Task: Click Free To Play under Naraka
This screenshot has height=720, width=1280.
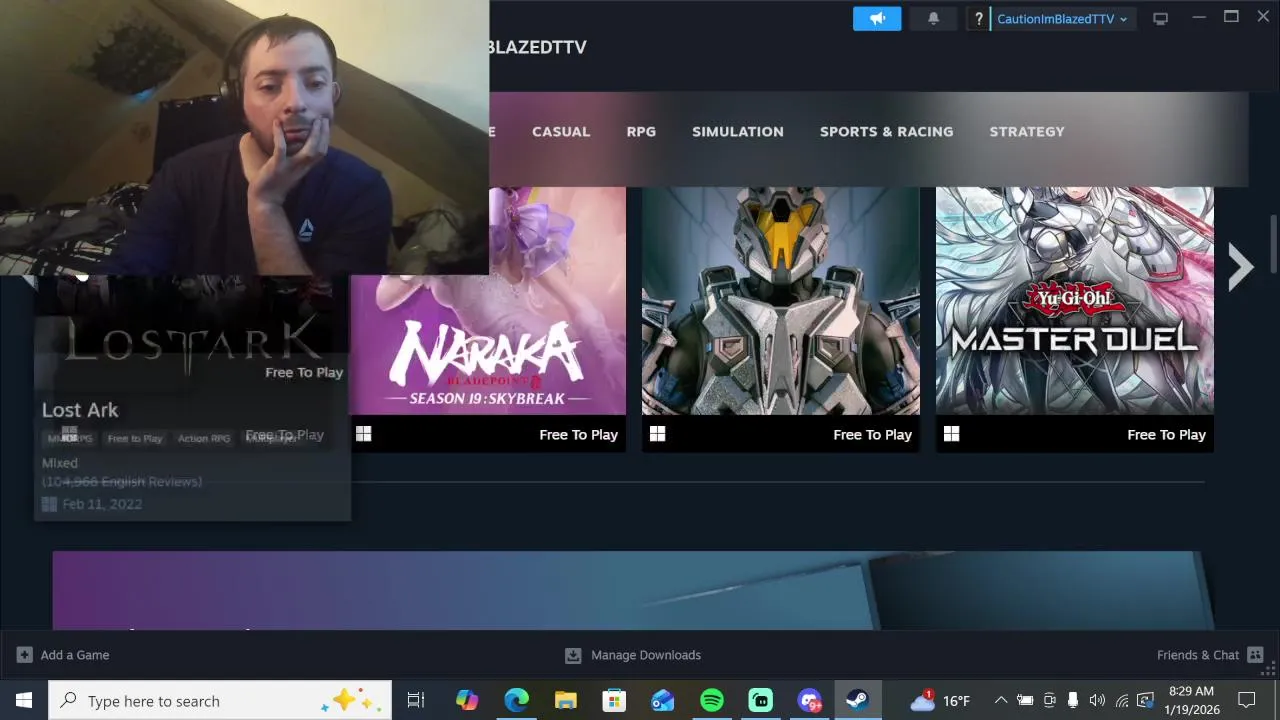Action: (578, 435)
